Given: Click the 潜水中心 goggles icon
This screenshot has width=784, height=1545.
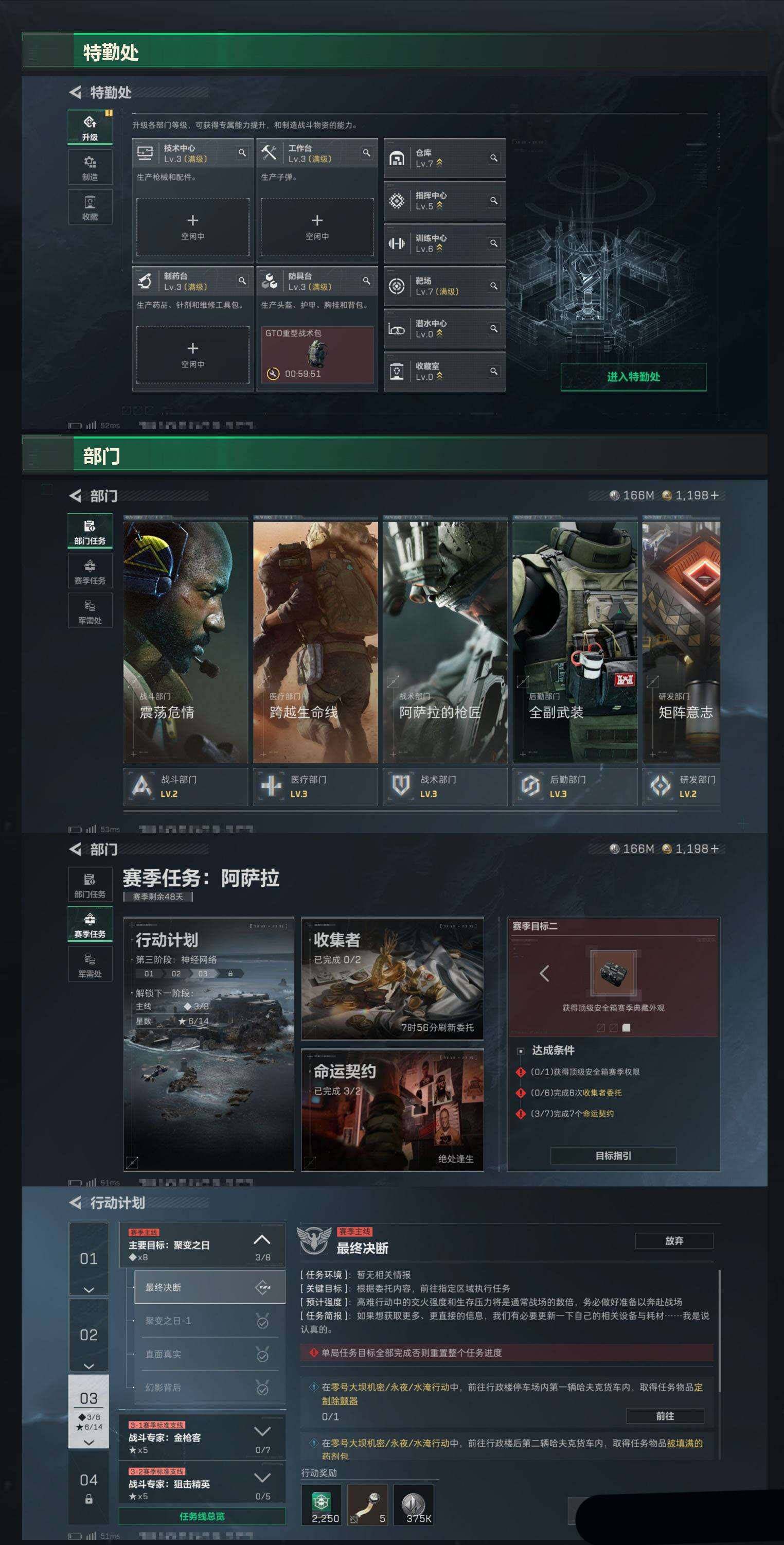Looking at the screenshot, I should tap(396, 329).
